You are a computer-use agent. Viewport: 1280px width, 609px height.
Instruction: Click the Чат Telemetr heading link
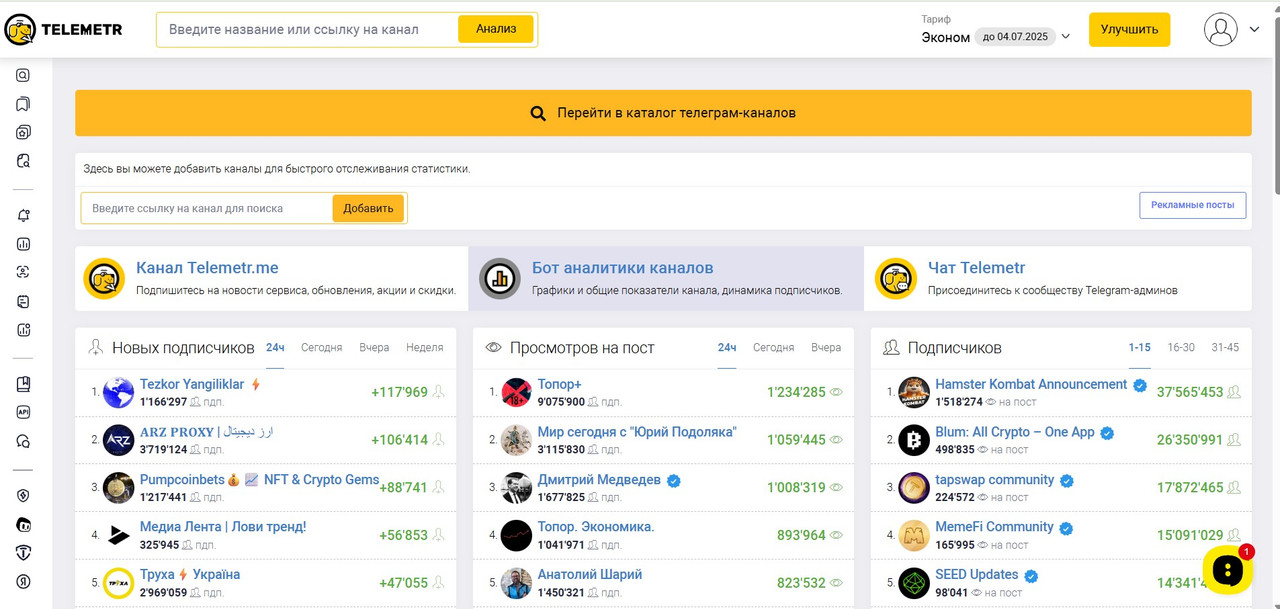click(x=976, y=268)
